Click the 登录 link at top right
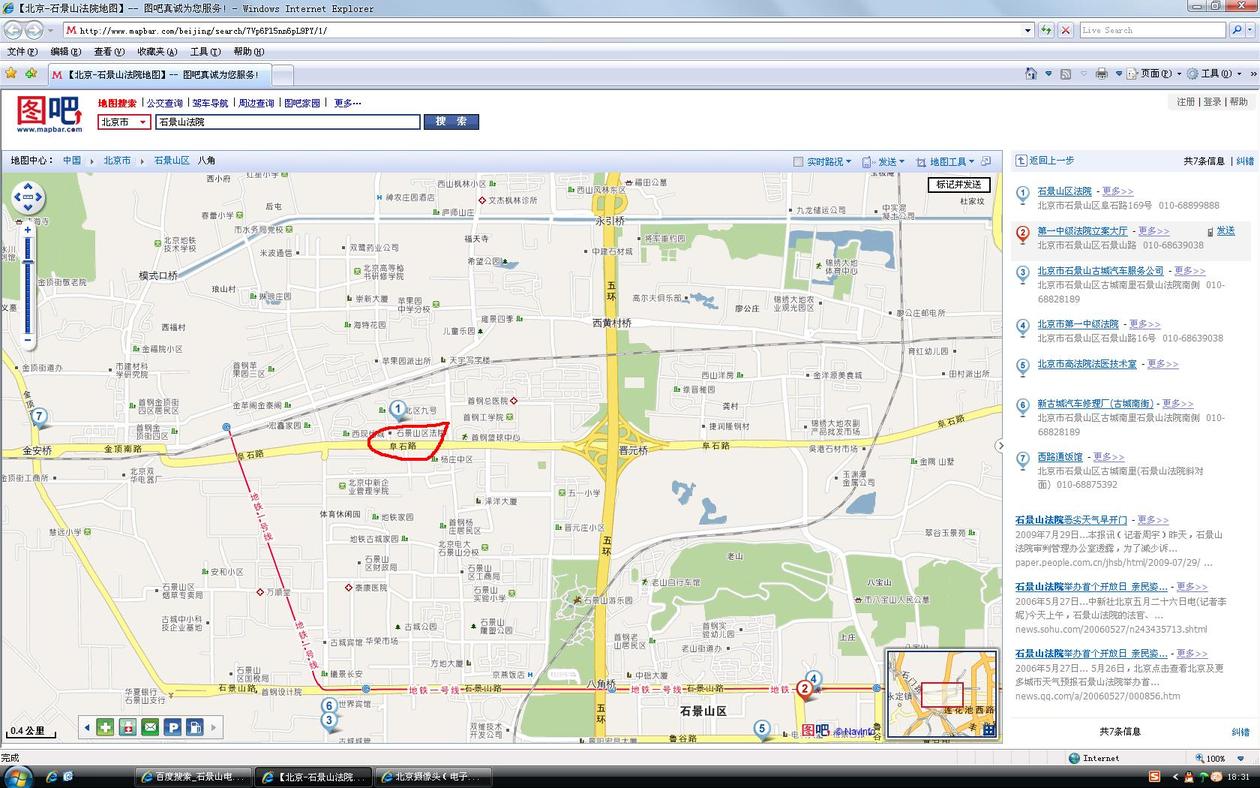This screenshot has height=788, width=1260. (x=1212, y=102)
